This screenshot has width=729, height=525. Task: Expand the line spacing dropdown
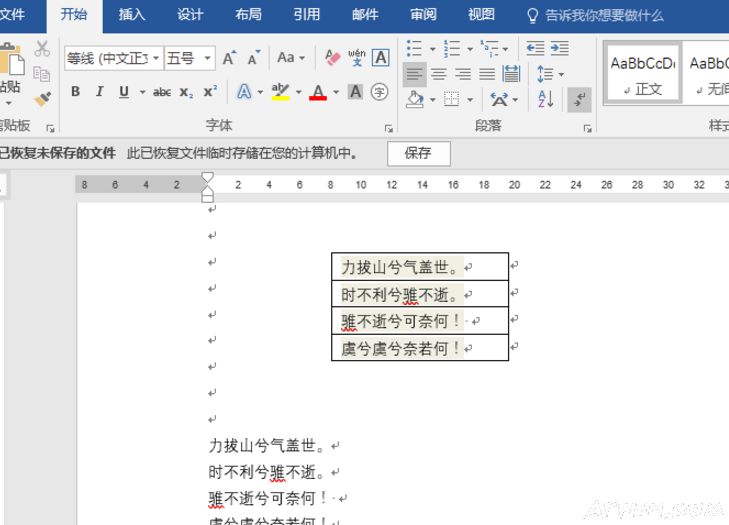[562, 74]
